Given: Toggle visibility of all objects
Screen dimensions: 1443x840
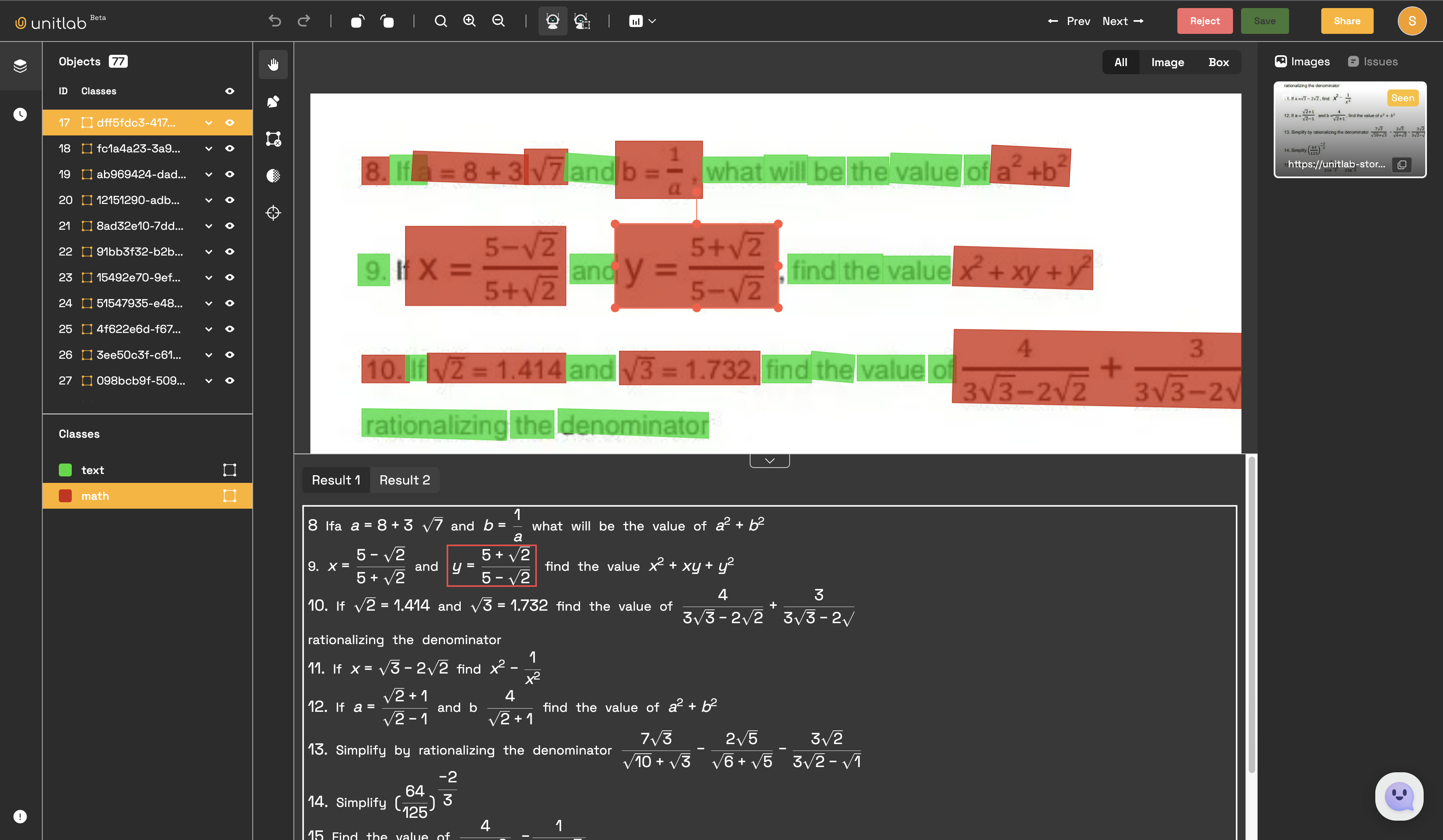Looking at the screenshot, I should pyautogui.click(x=229, y=91).
